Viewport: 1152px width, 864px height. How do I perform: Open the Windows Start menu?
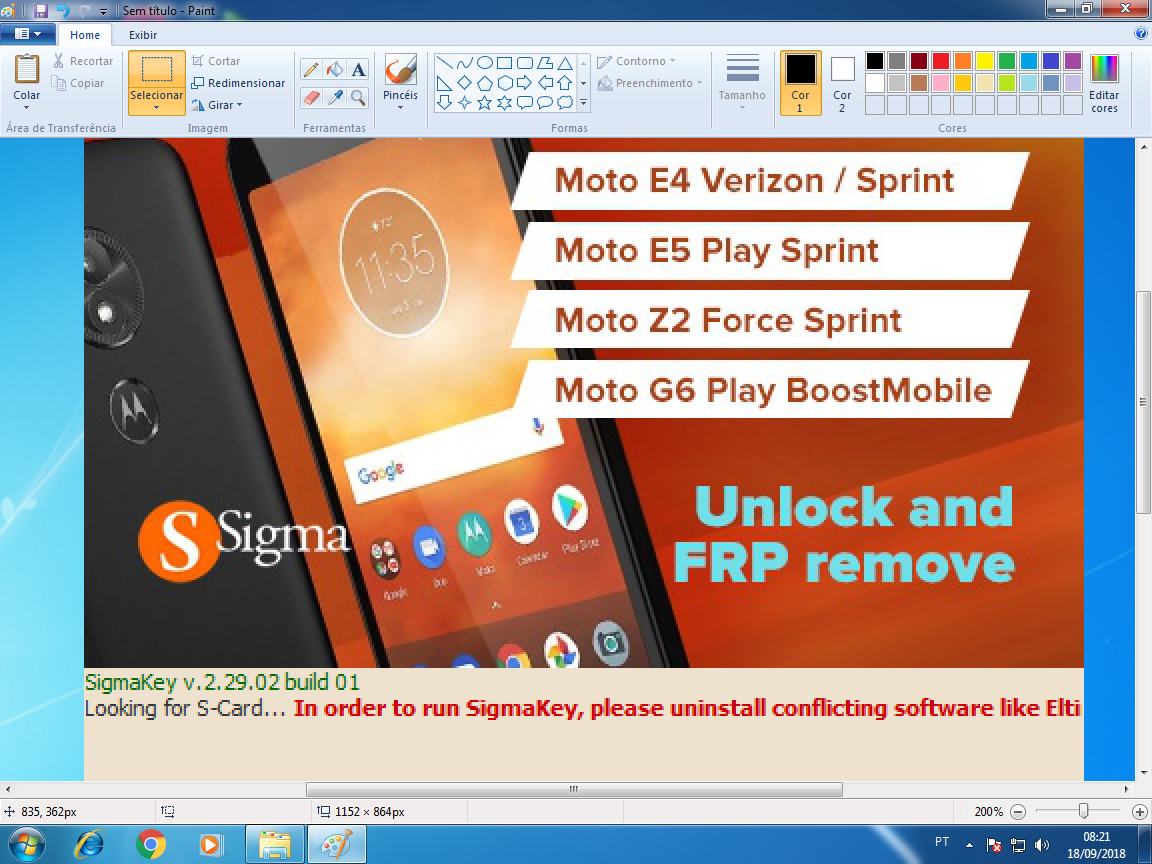pos(26,844)
